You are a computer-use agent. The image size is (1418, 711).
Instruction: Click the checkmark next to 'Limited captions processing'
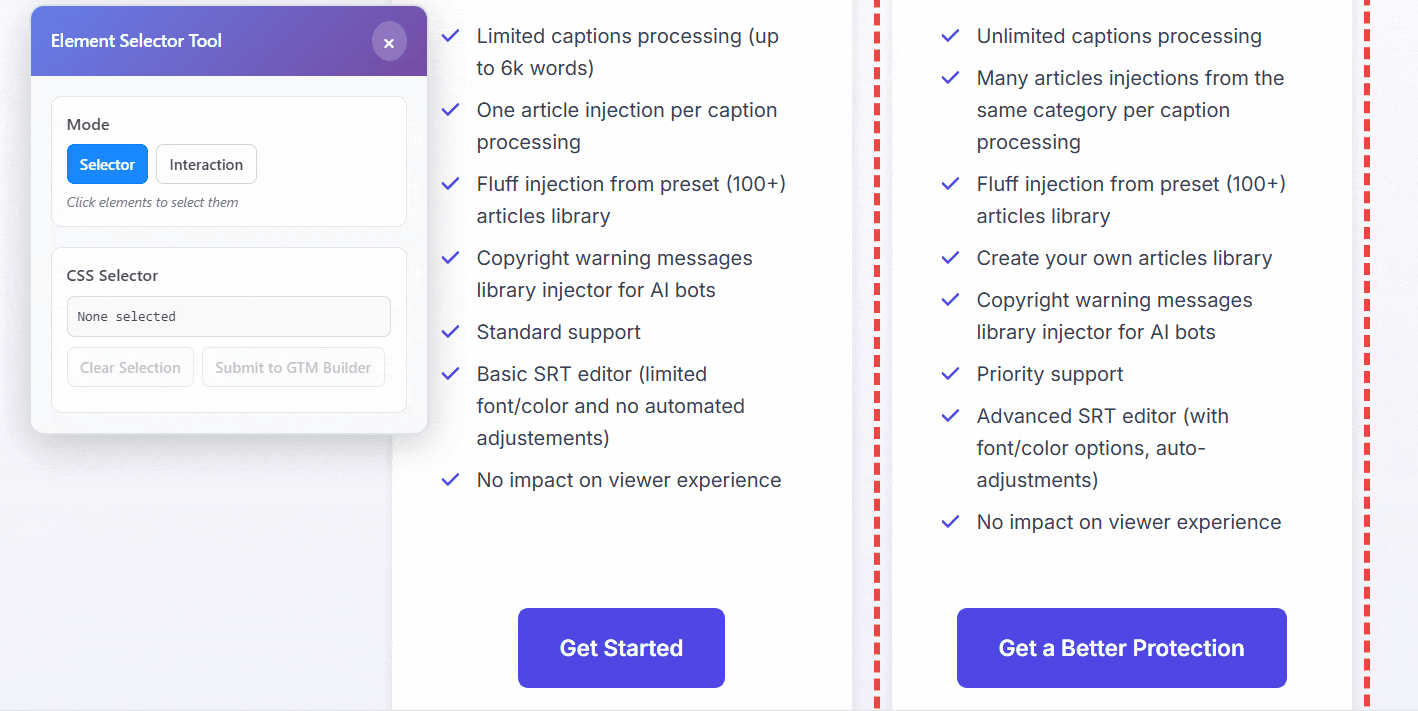450,35
